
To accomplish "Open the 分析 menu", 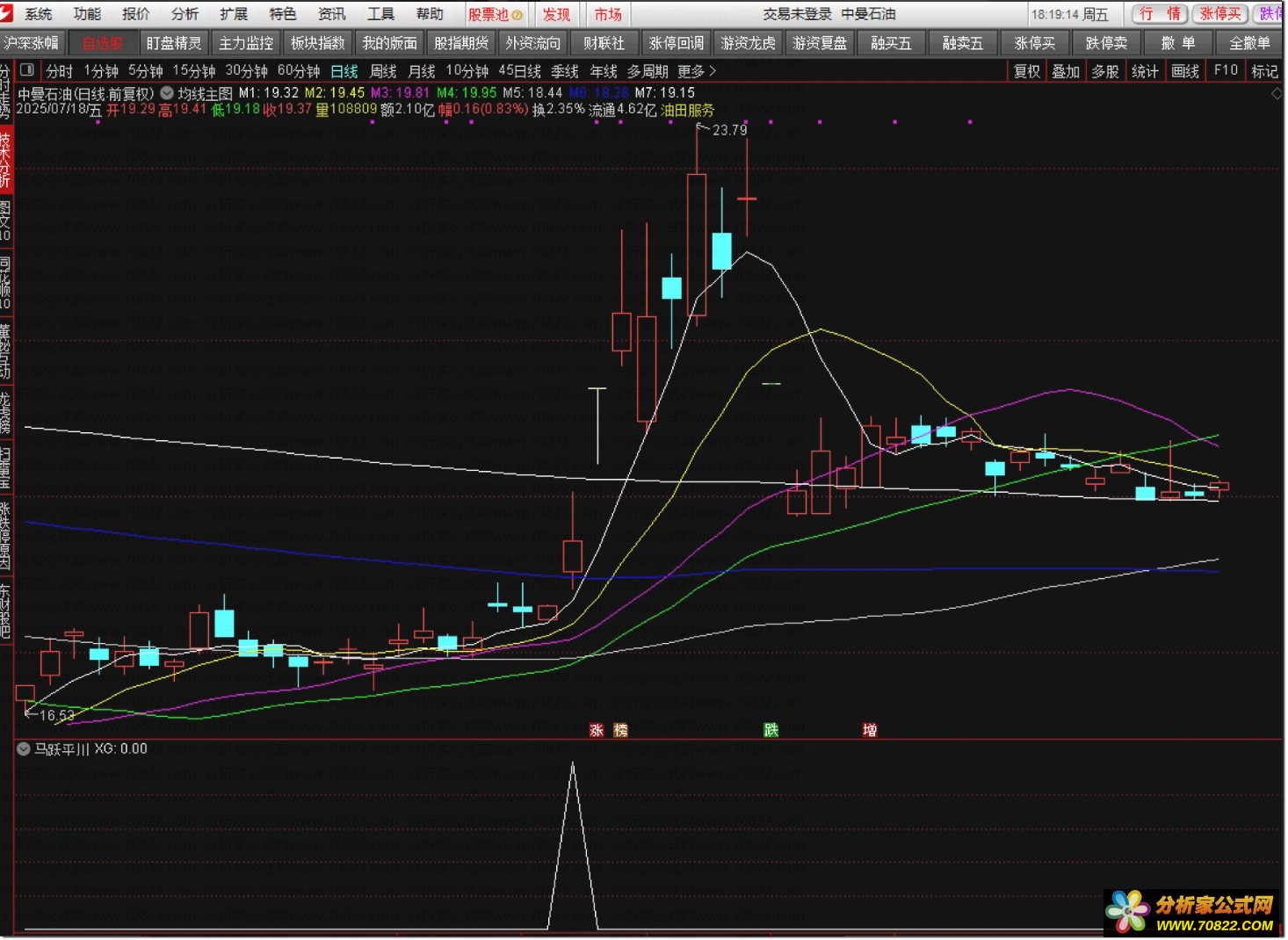I will (185, 14).
